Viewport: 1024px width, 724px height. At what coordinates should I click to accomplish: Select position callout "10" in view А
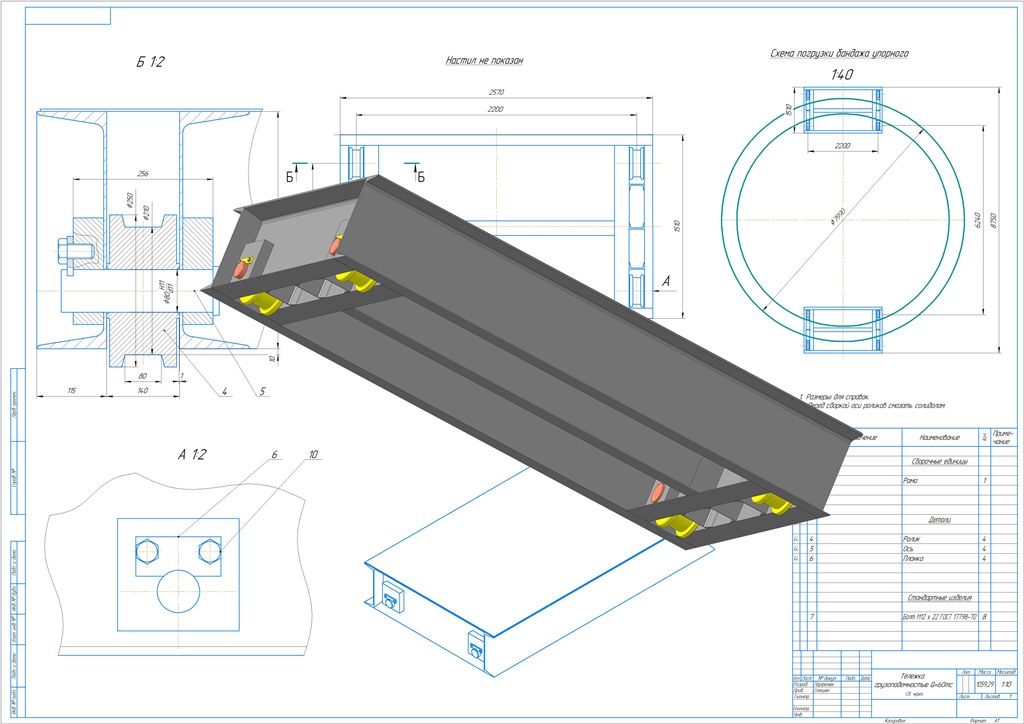pyautogui.click(x=313, y=454)
